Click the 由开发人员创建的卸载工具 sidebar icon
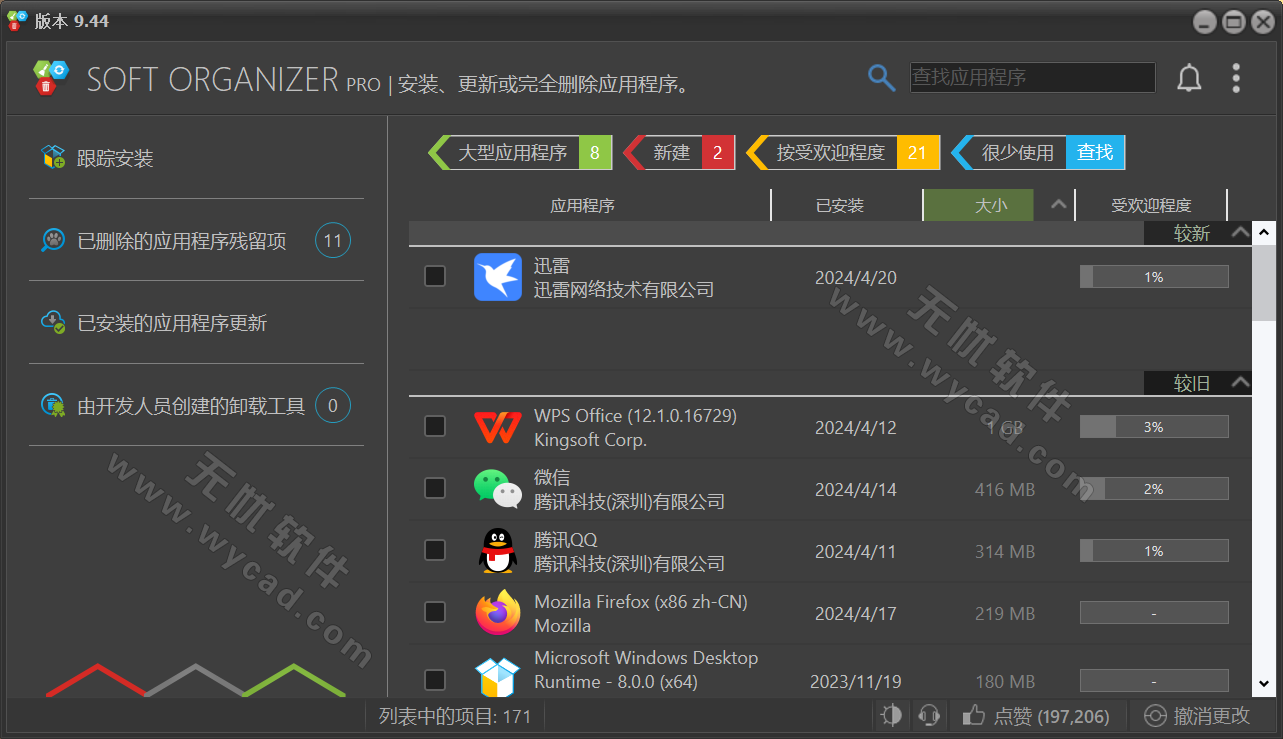 (53, 405)
